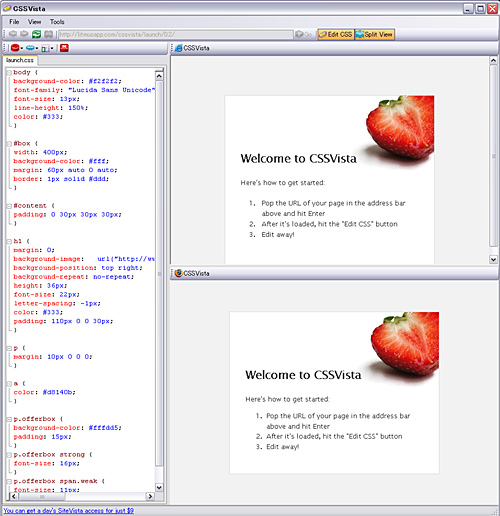This screenshot has width=500, height=516.
Task: Click the IE preview scroll down arrow
Action: (493, 259)
